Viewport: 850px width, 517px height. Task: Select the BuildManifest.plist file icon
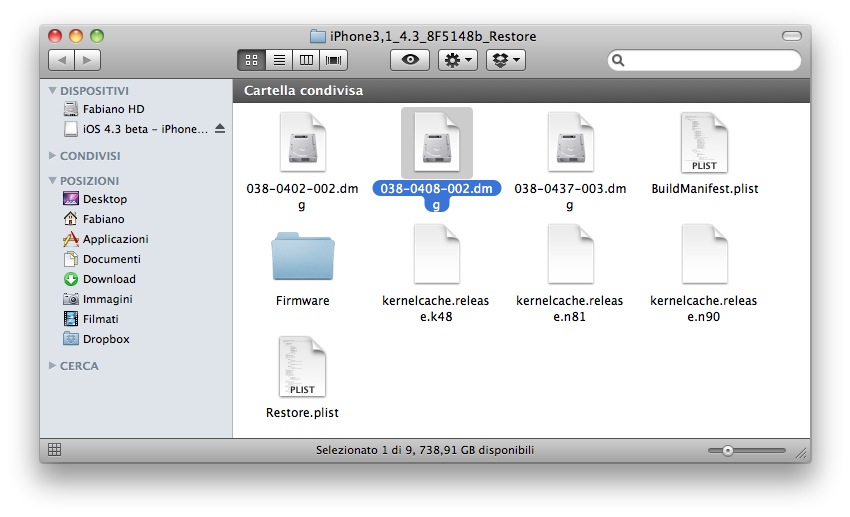(704, 143)
